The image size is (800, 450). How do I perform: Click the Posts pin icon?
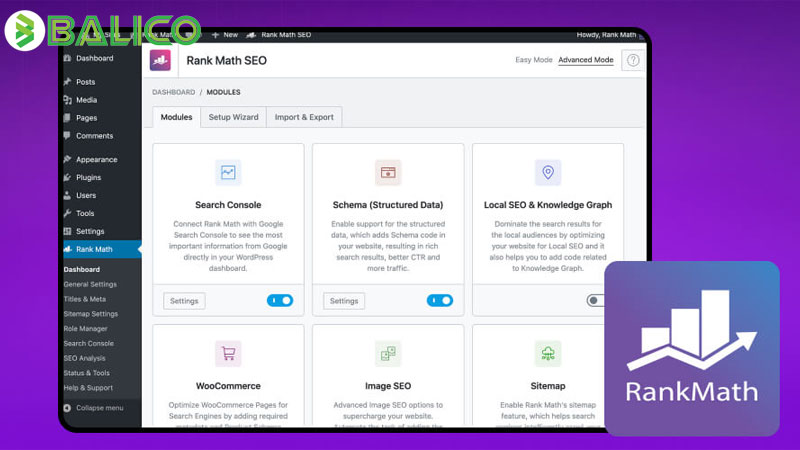(x=67, y=82)
